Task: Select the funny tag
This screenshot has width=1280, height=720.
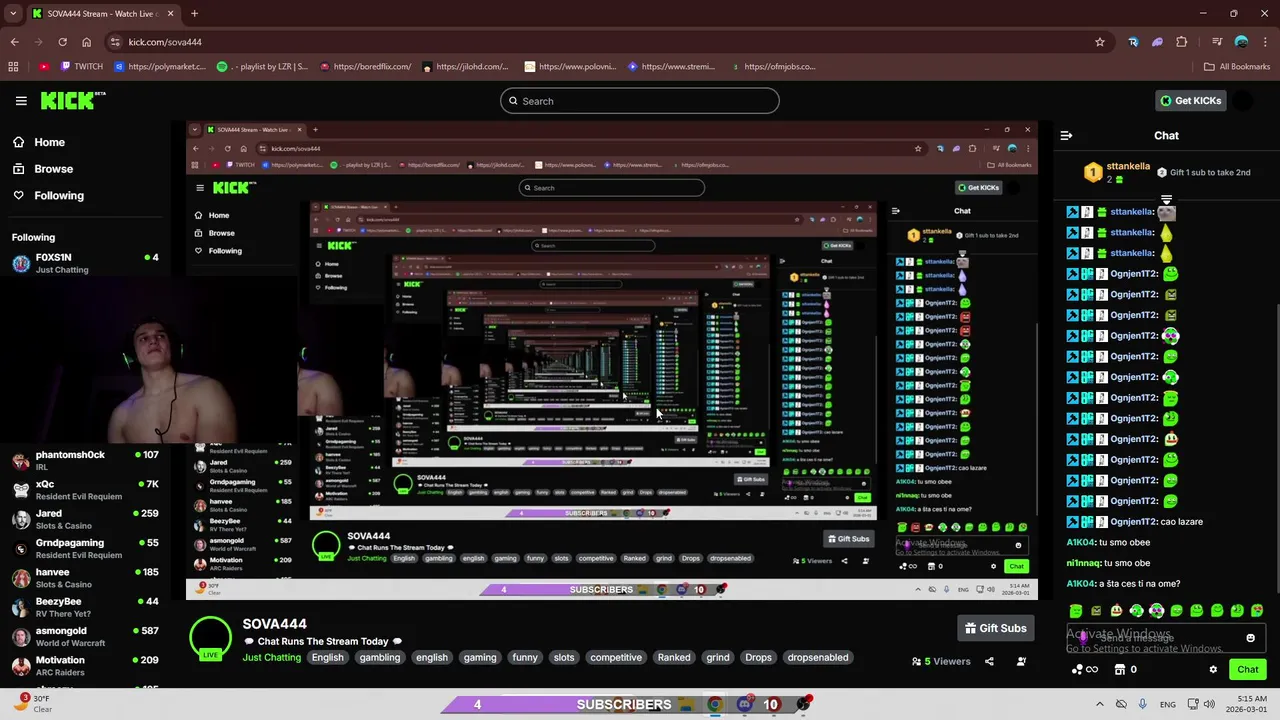Action: [x=525, y=657]
